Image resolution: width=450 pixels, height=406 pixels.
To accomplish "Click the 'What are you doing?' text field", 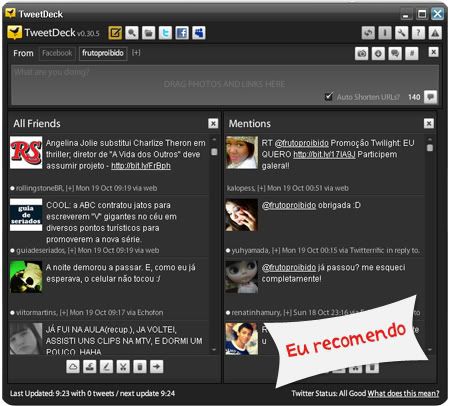I will 225,85.
